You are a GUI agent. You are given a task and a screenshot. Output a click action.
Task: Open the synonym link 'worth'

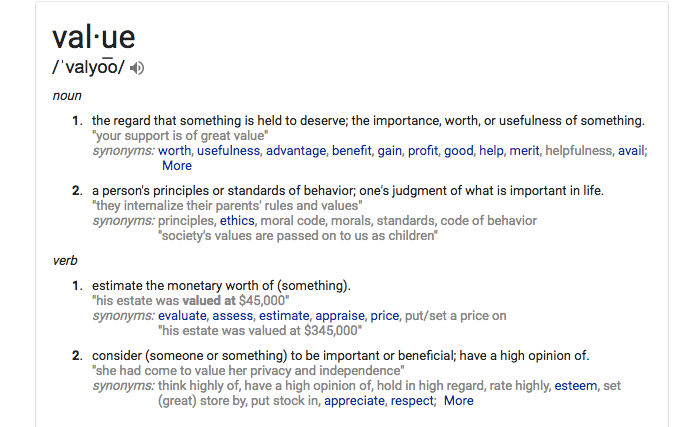click(174, 150)
